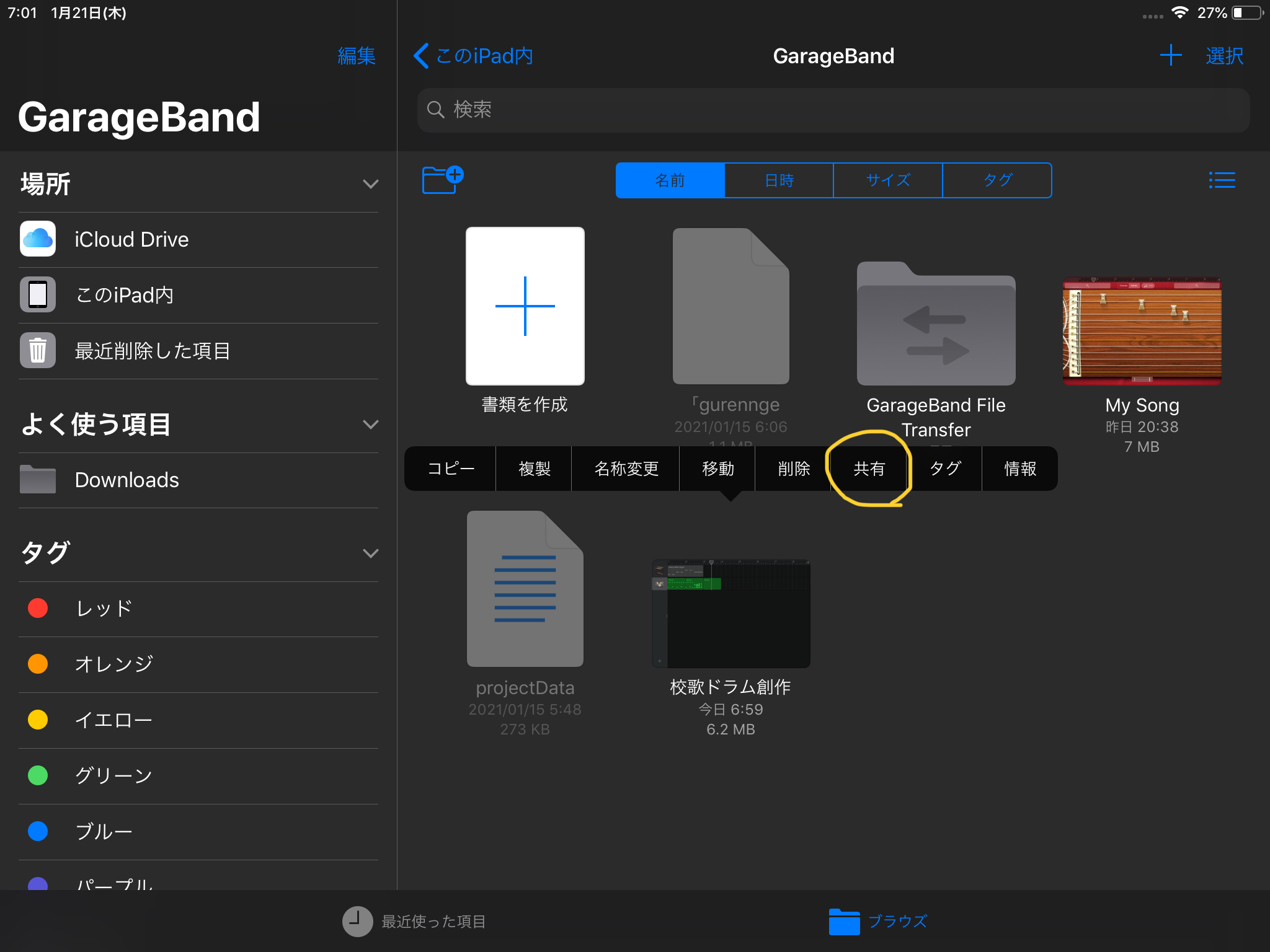Choose 移動 in context menu
This screenshot has width=1270, height=952.
point(717,469)
